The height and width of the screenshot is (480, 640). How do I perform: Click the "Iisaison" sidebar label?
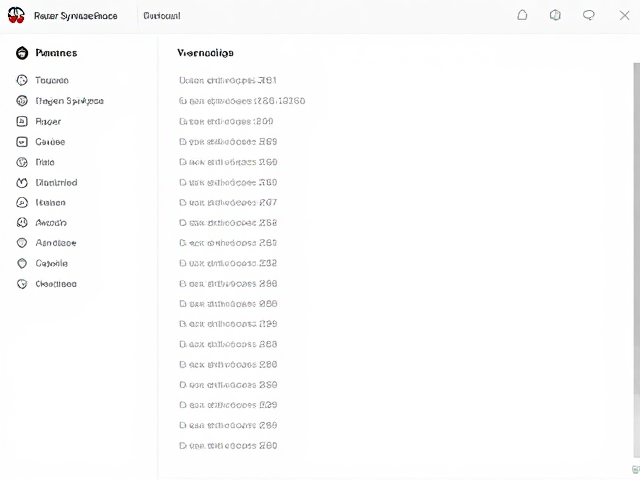click(50, 202)
